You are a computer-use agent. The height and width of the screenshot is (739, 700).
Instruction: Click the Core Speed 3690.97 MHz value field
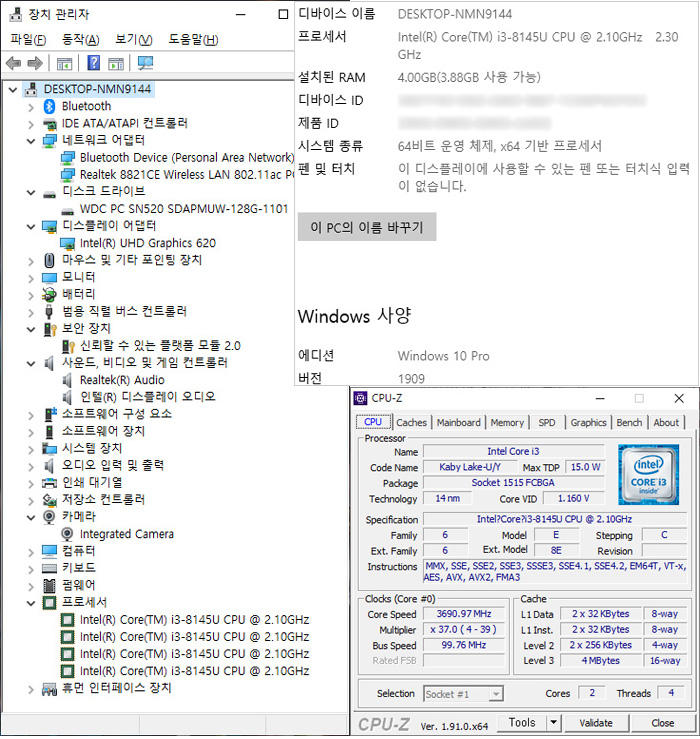tap(464, 614)
